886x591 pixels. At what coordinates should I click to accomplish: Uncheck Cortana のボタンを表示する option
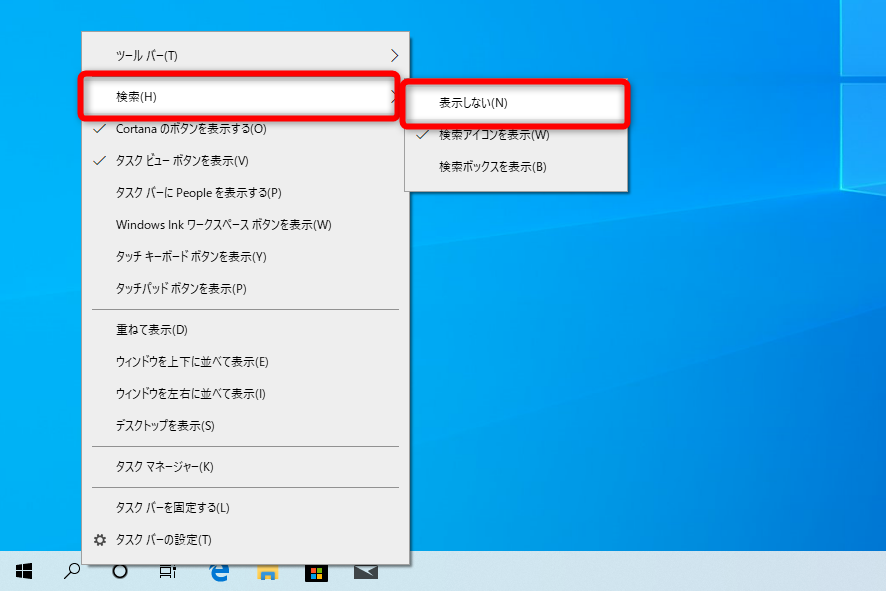pos(191,129)
